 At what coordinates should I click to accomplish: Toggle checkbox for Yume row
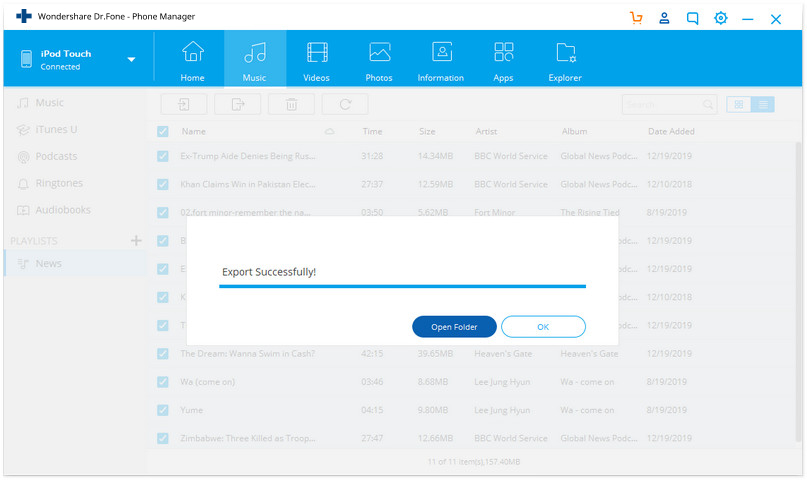[x=163, y=410]
